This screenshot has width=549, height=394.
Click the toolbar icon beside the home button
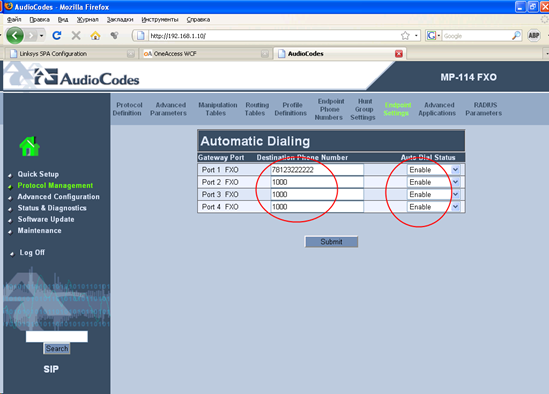point(114,35)
